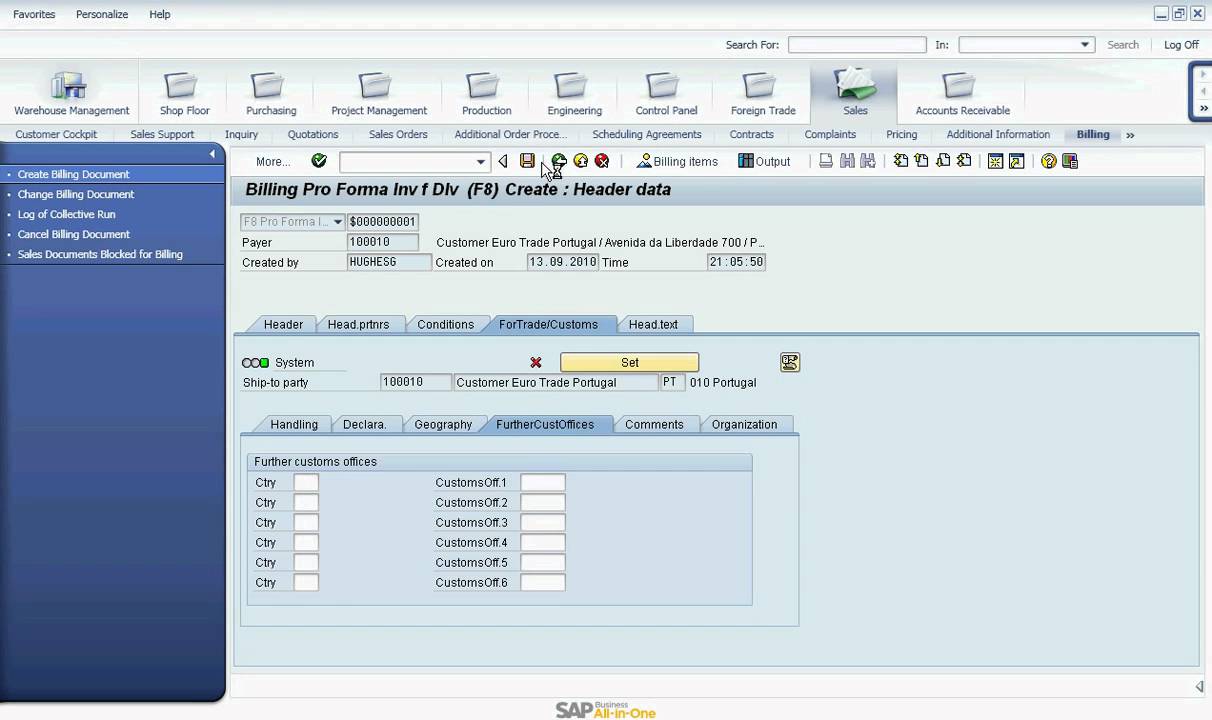The image size is (1212, 720).
Task: Click the Log Off link
Action: 1181,45
